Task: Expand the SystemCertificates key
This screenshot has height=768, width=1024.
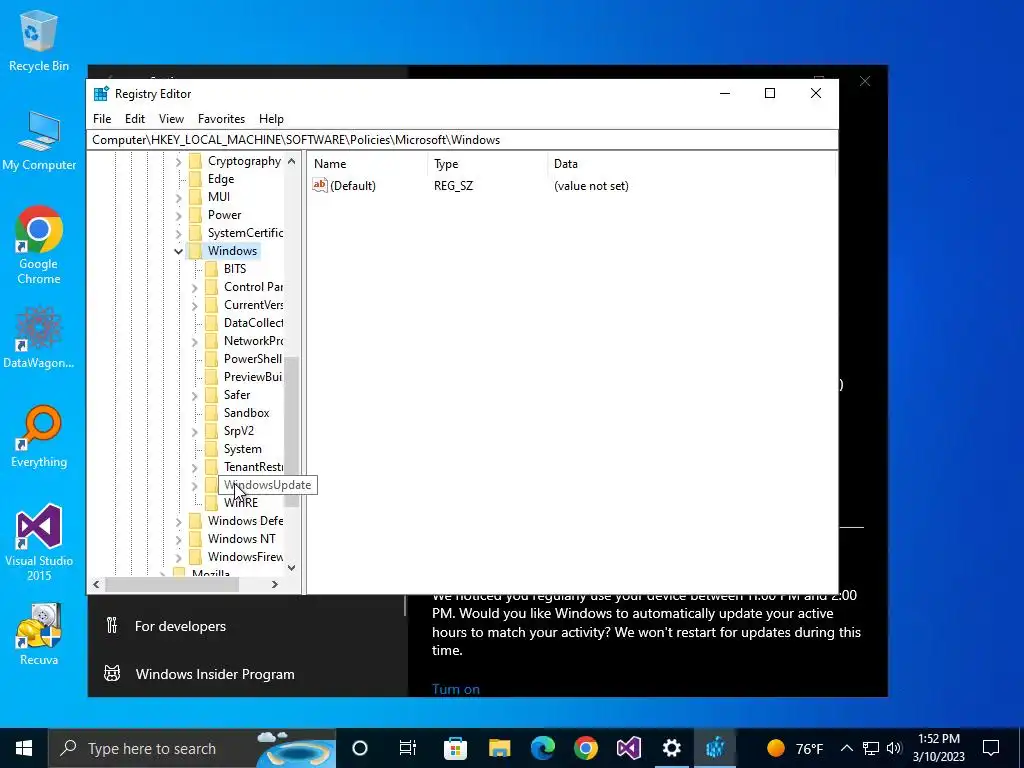Action: [178, 232]
